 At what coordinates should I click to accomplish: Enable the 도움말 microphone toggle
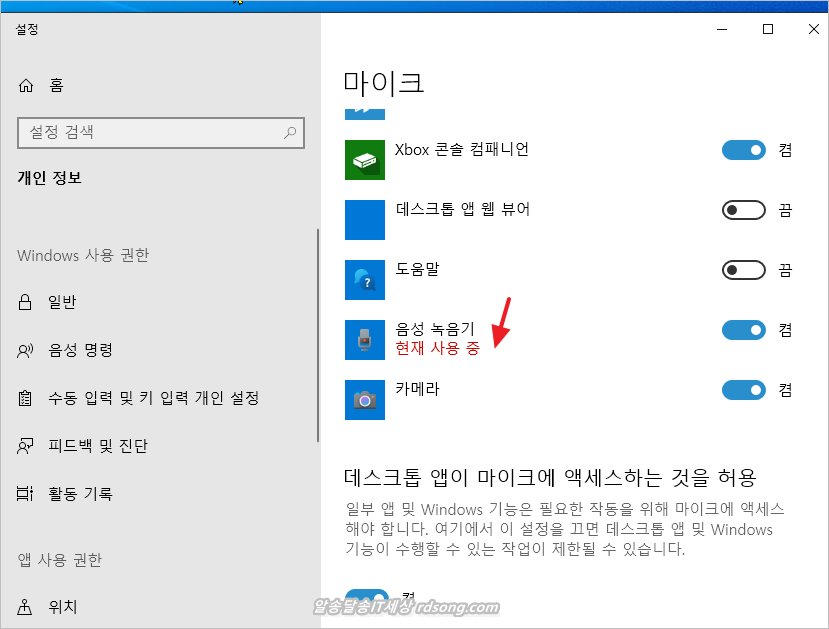coord(743,270)
